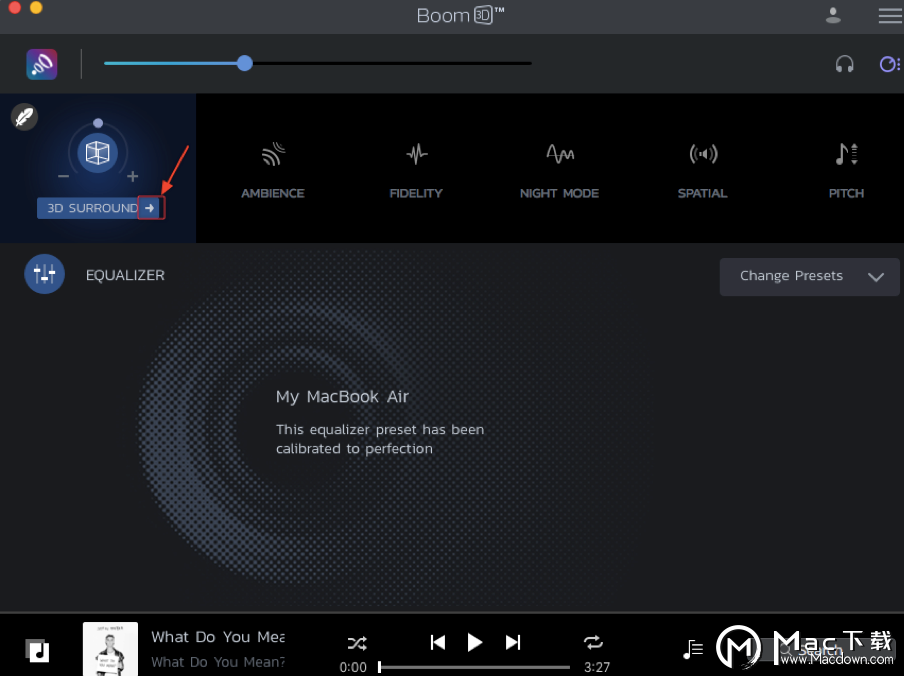Toggle the Equalizer on or off

point(44,274)
